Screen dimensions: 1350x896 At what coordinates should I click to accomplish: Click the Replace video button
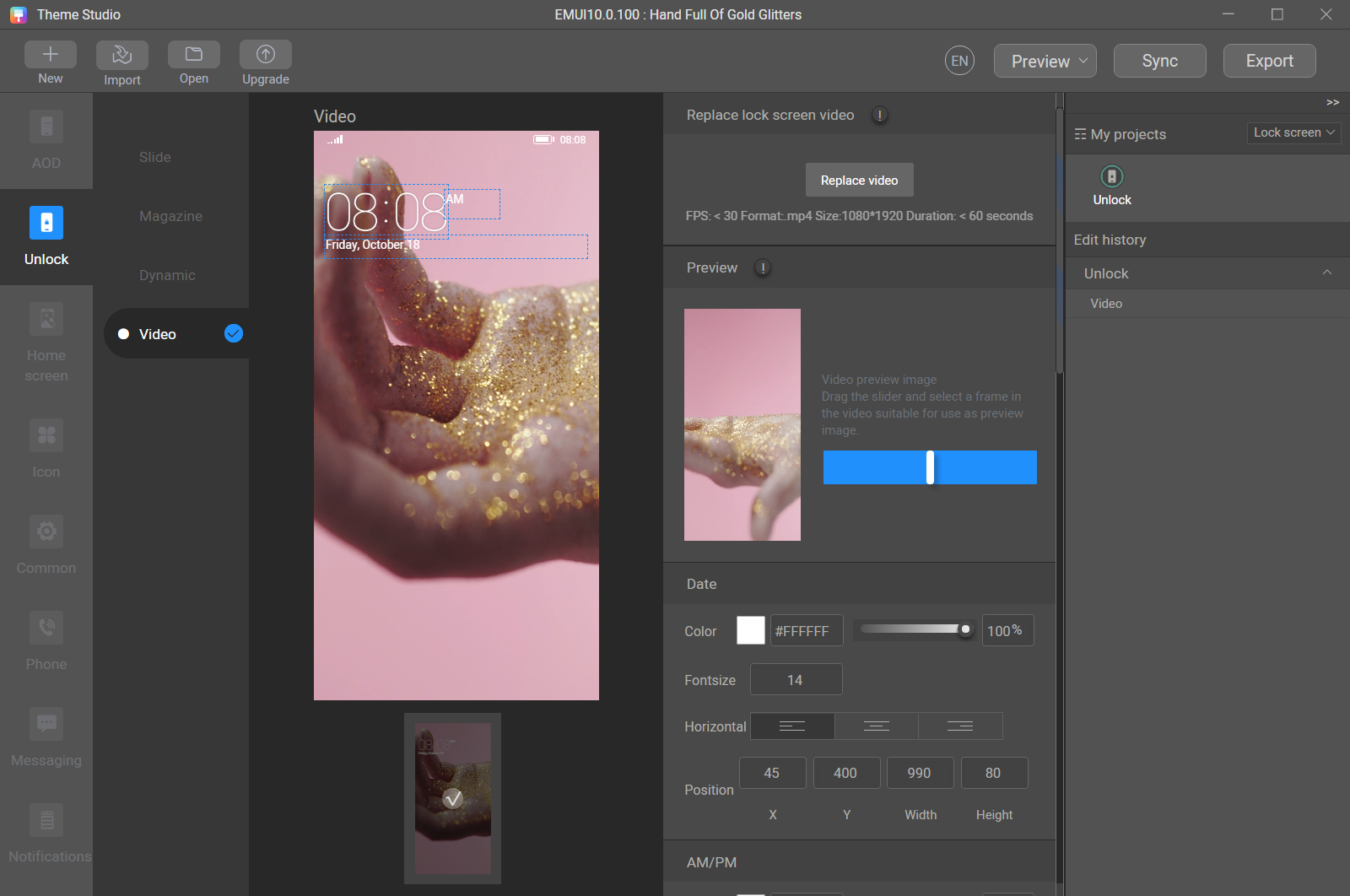(859, 181)
